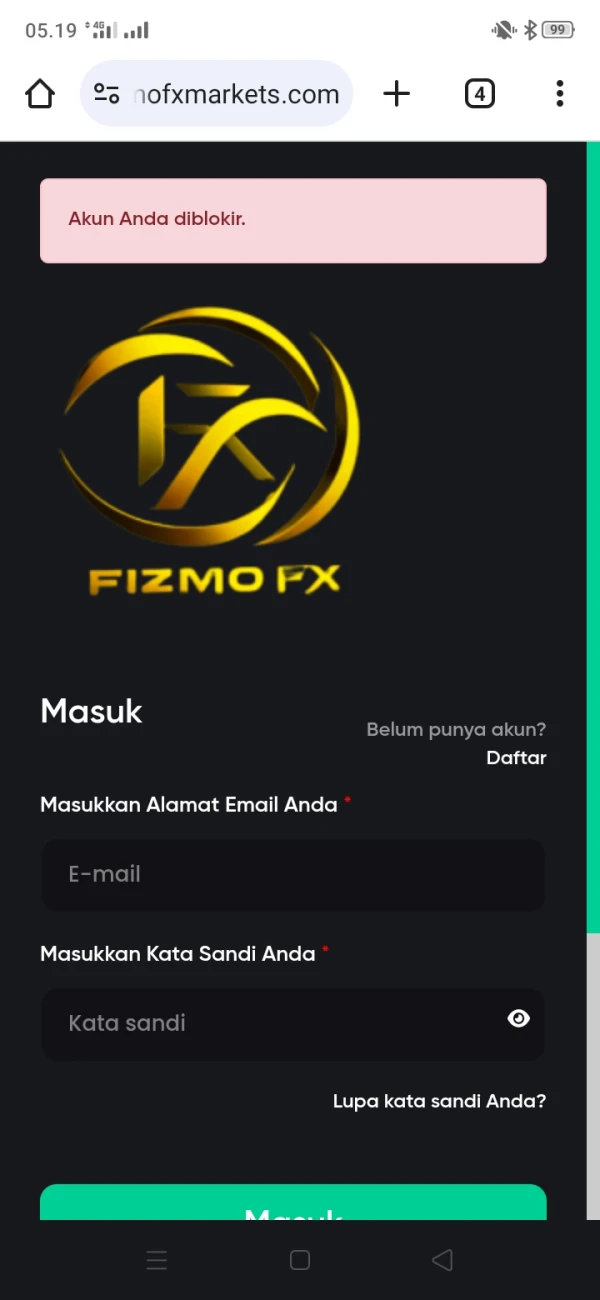
Task: Click Lupa kata sandi Anda link
Action: click(x=439, y=1102)
